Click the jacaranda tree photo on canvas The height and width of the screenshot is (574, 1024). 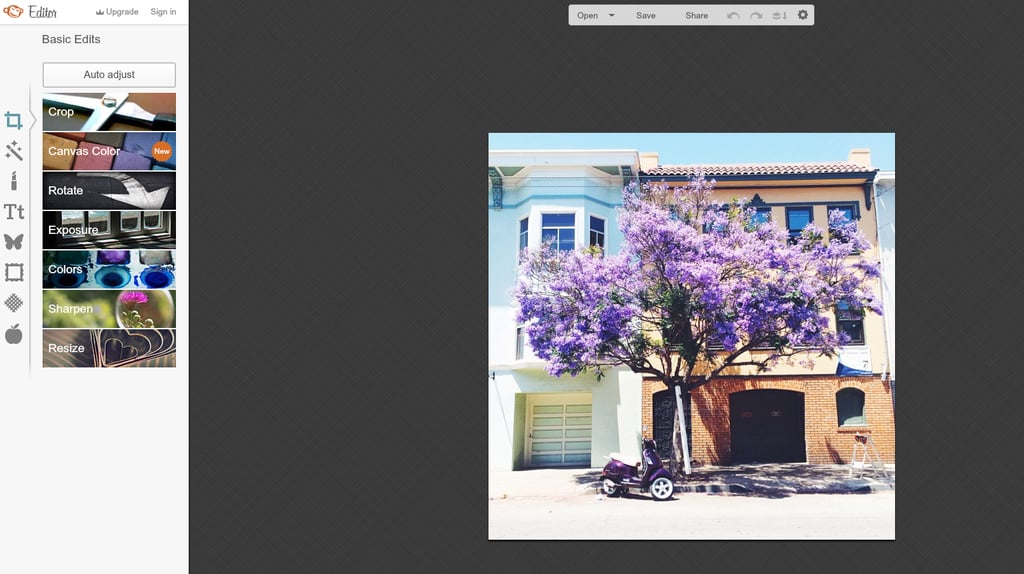(692, 336)
